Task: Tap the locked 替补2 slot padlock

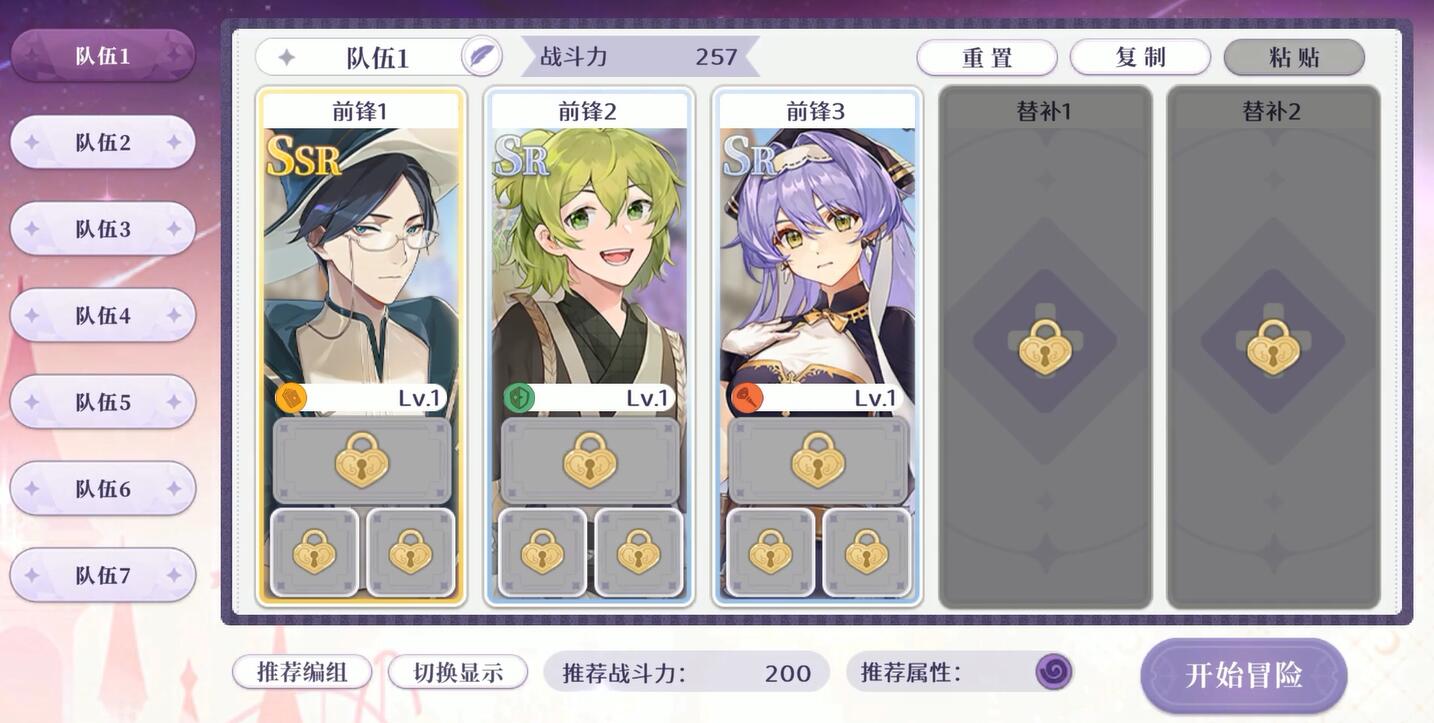Action: [x=1273, y=347]
